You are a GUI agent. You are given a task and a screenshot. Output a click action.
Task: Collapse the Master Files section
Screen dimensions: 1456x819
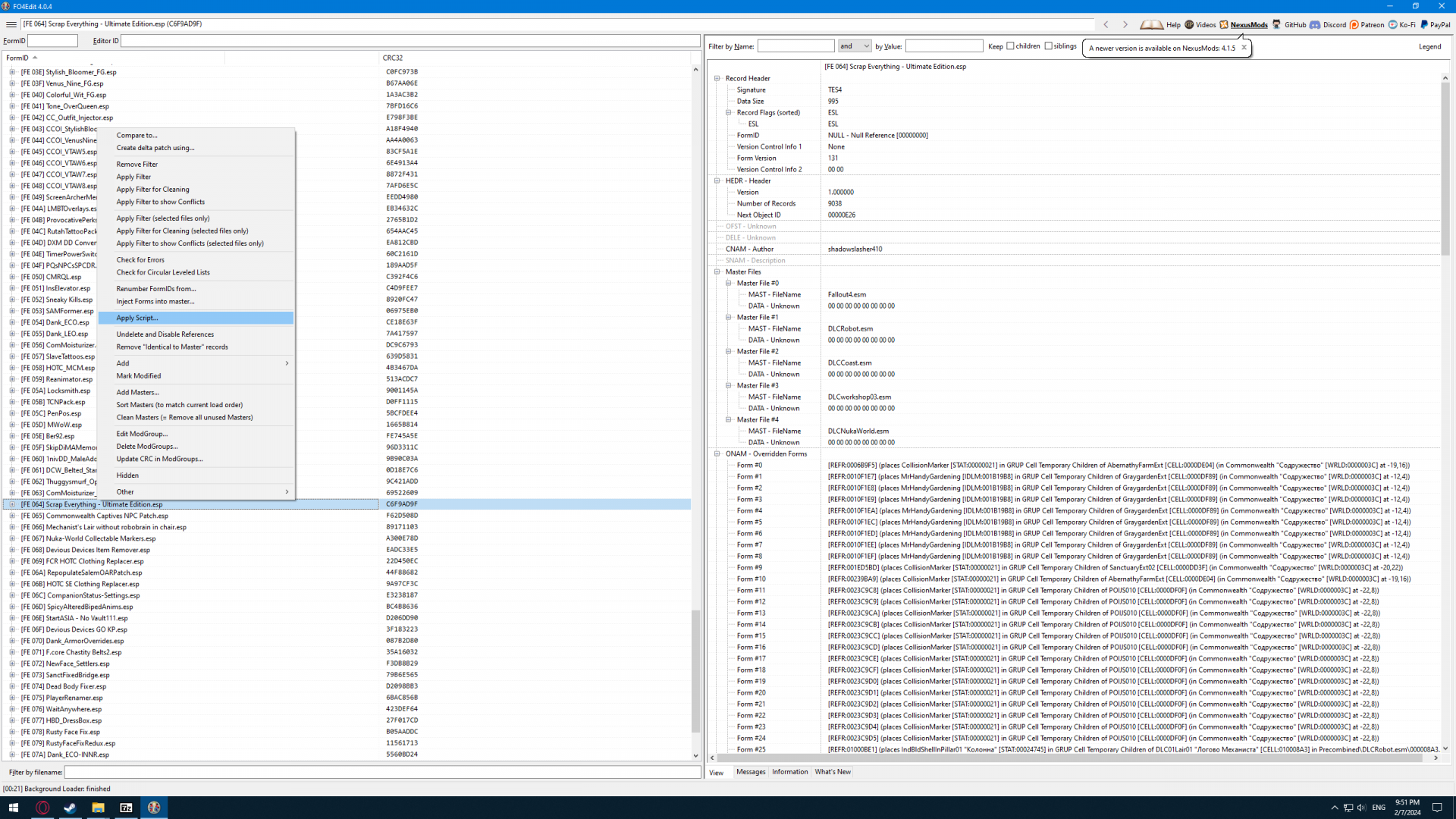(717, 271)
